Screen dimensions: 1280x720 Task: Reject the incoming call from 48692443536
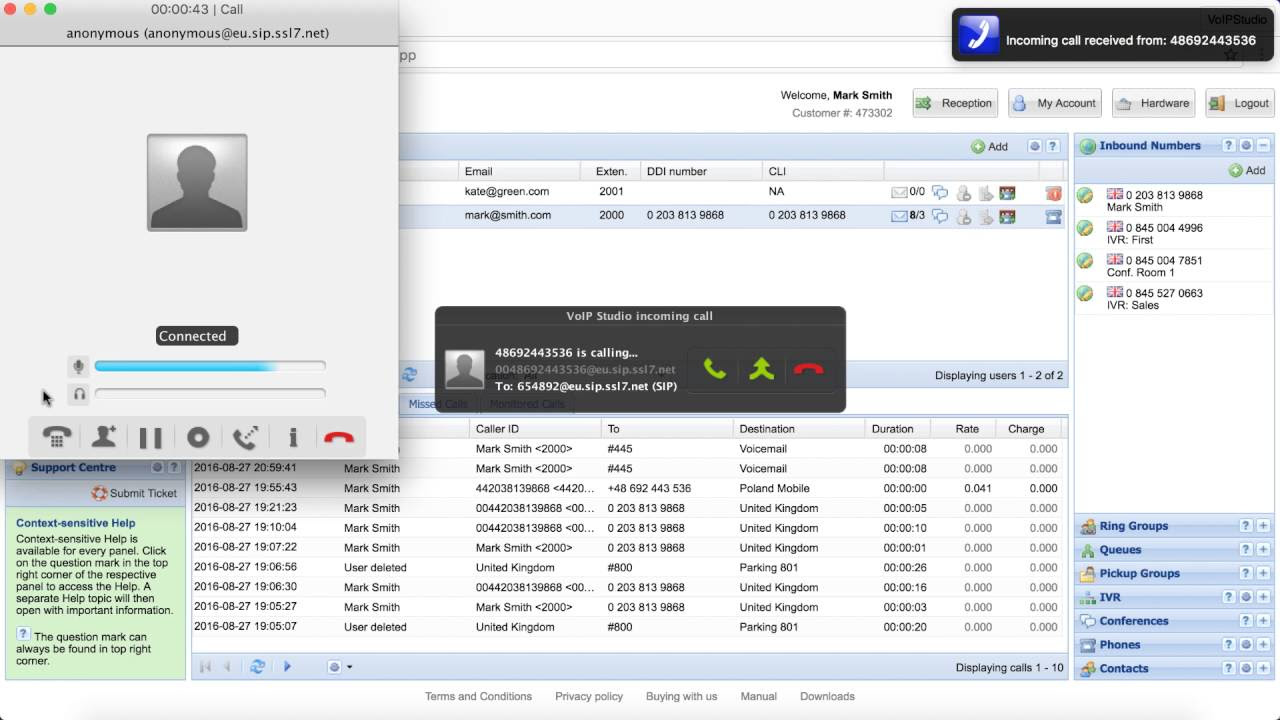coord(808,369)
